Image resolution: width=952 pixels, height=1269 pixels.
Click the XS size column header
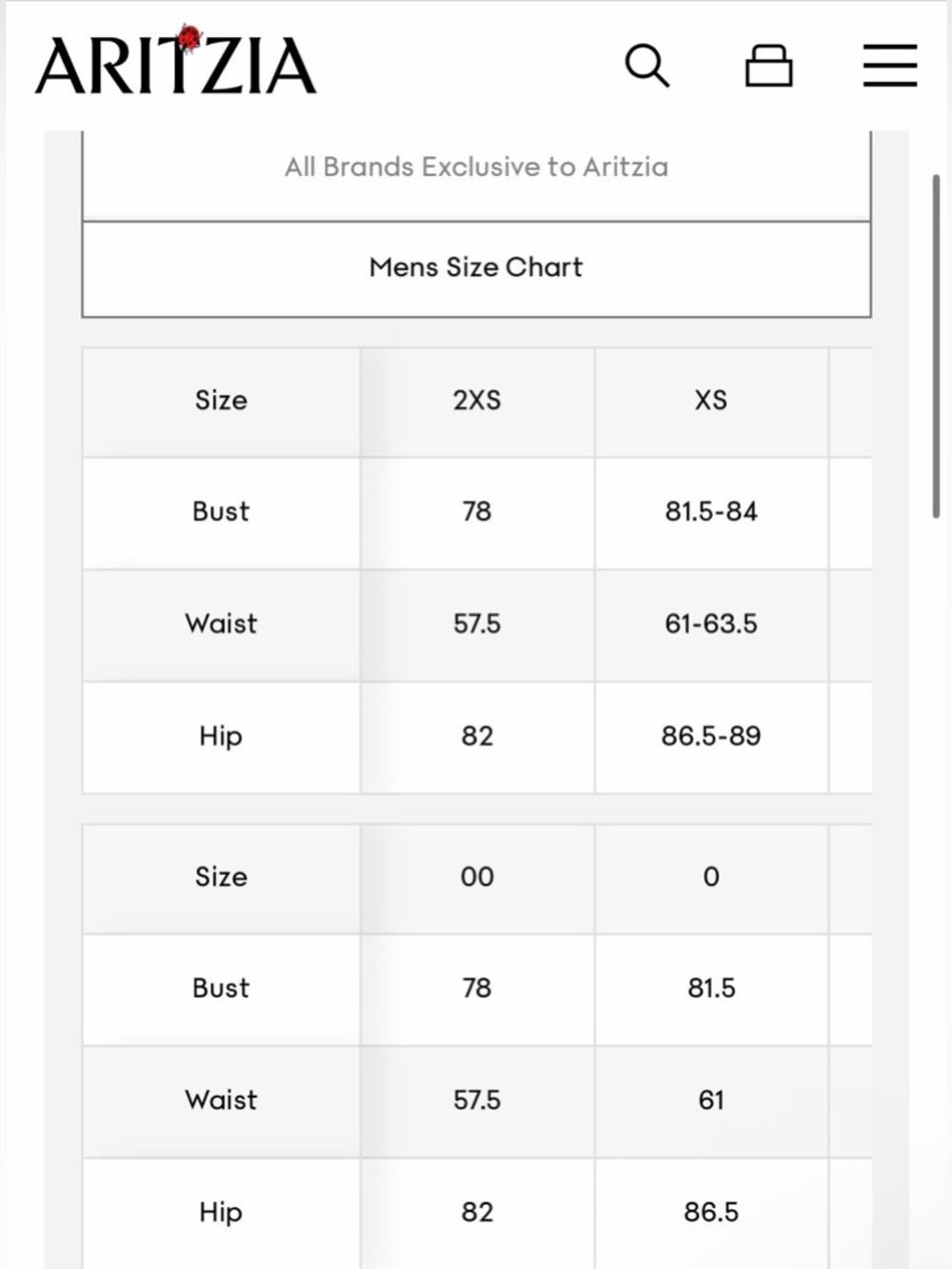(x=711, y=401)
